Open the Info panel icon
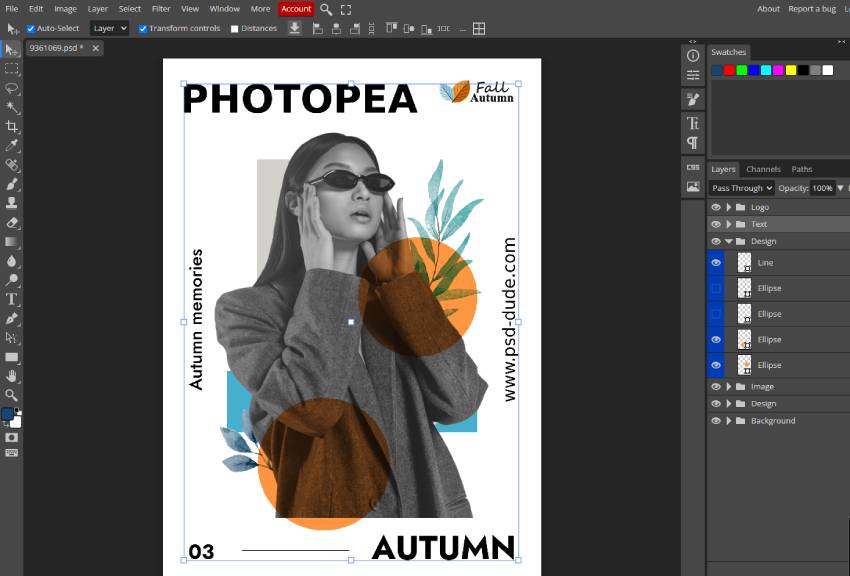 [x=693, y=56]
